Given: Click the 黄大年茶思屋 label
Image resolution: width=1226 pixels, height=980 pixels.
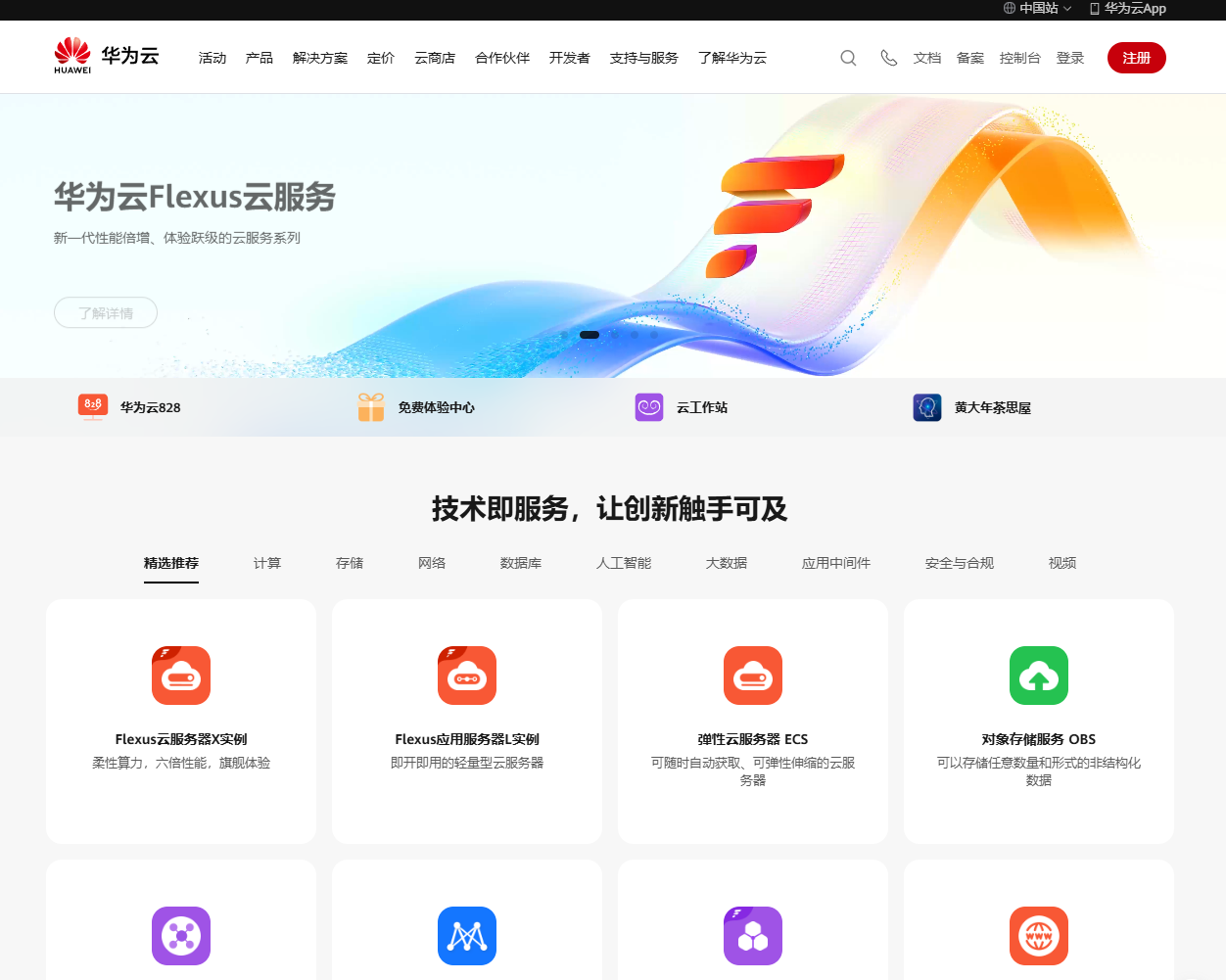Looking at the screenshot, I should pyautogui.click(x=993, y=407).
